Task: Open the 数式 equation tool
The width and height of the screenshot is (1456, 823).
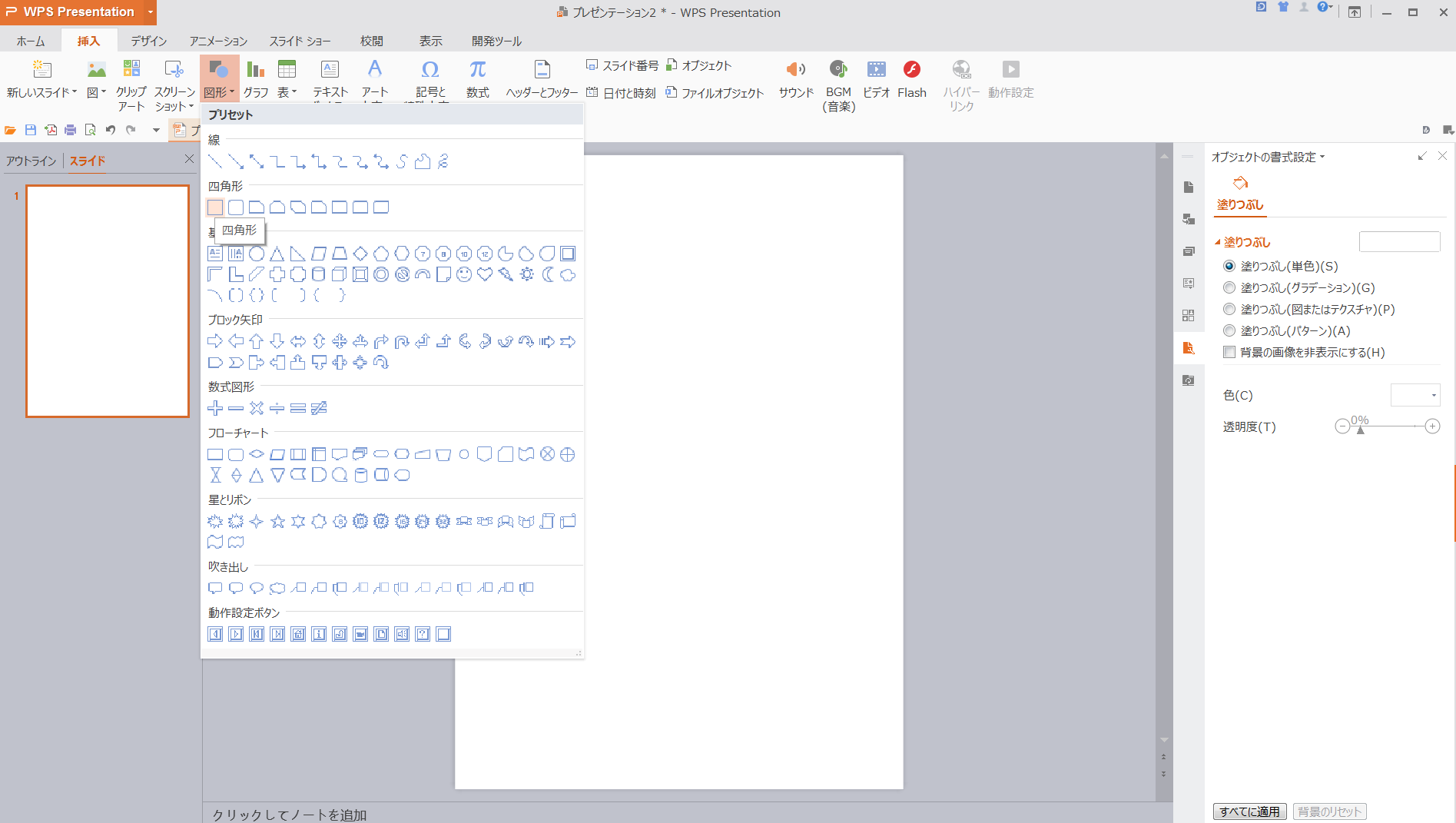Action: tap(477, 78)
